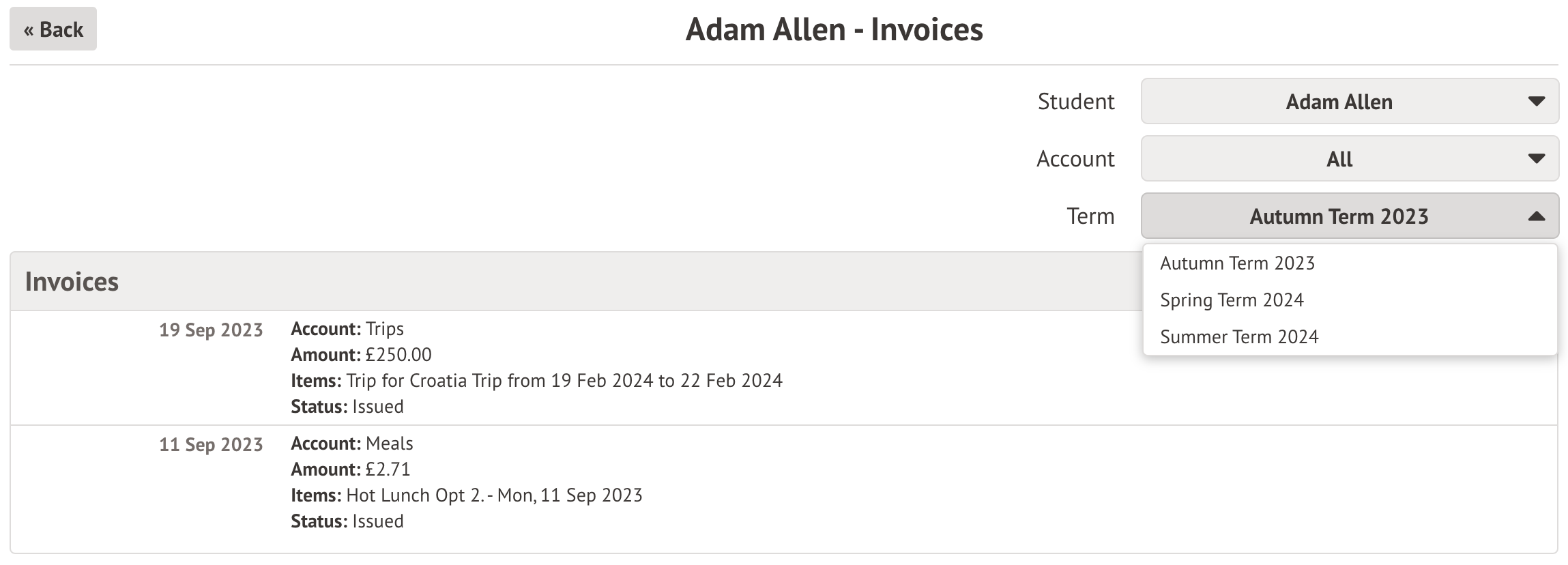Click the Account dropdown down-arrow icon

(x=1536, y=159)
